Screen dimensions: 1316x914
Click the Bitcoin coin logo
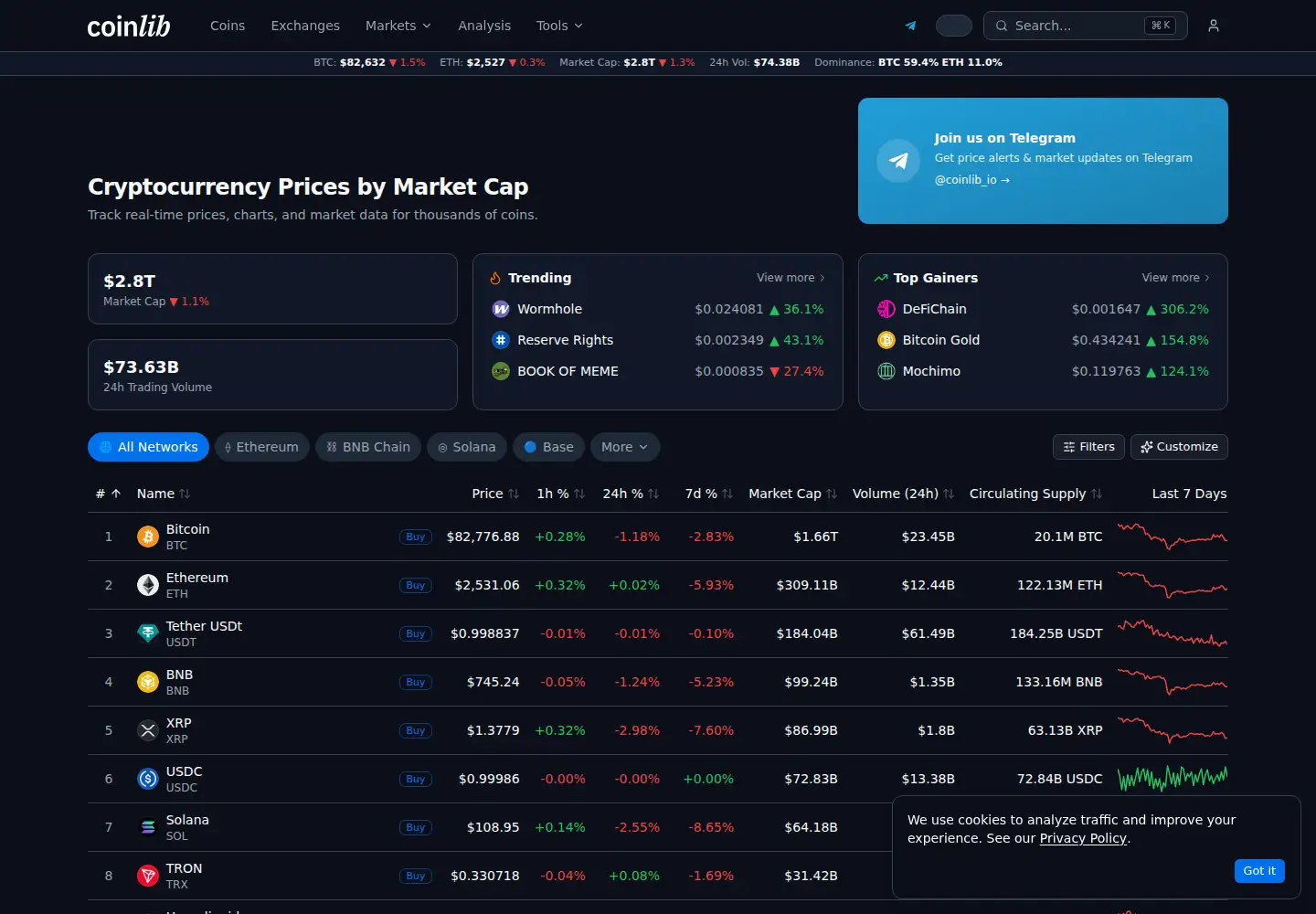click(x=148, y=537)
